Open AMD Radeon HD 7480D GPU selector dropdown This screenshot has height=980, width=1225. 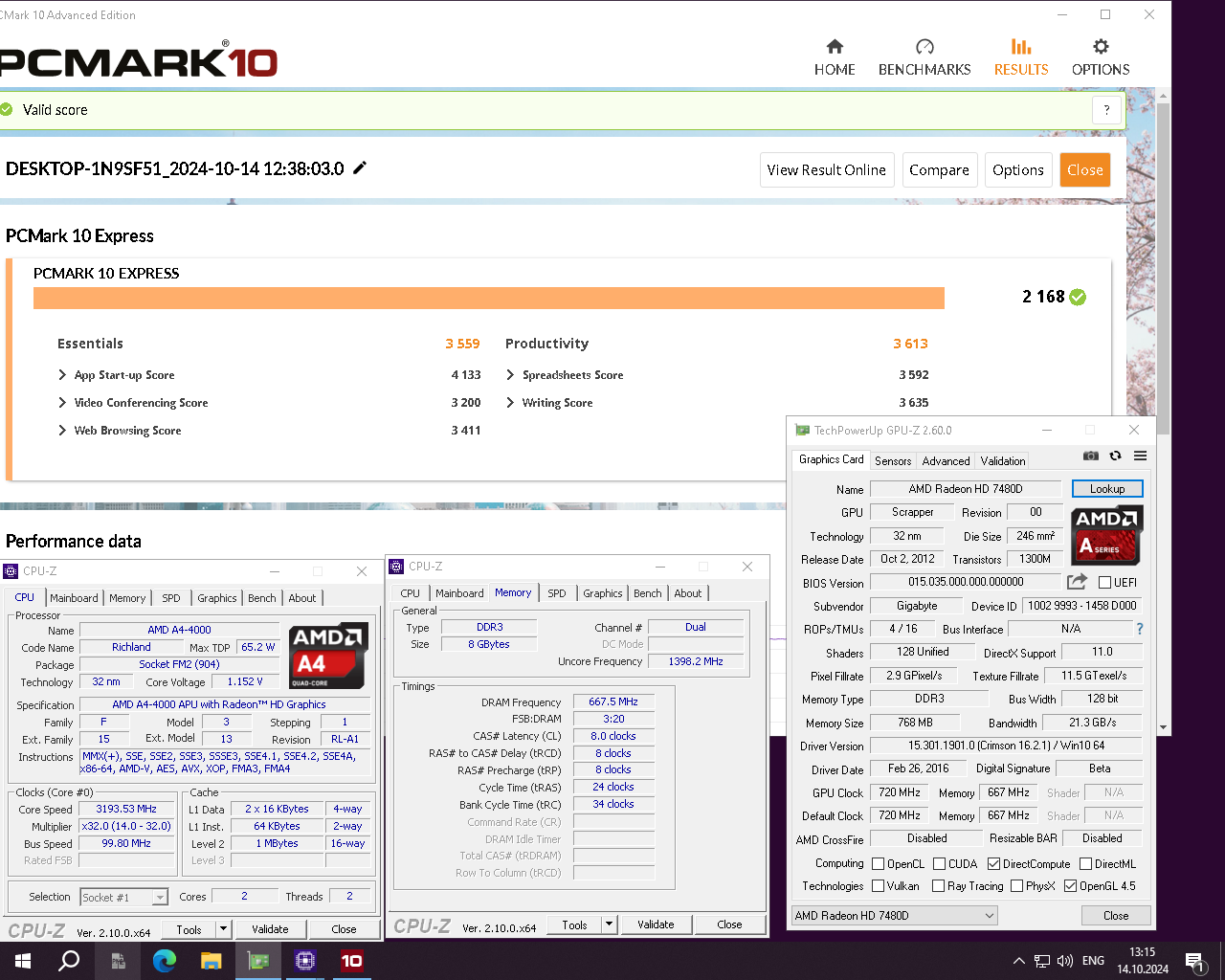(894, 915)
